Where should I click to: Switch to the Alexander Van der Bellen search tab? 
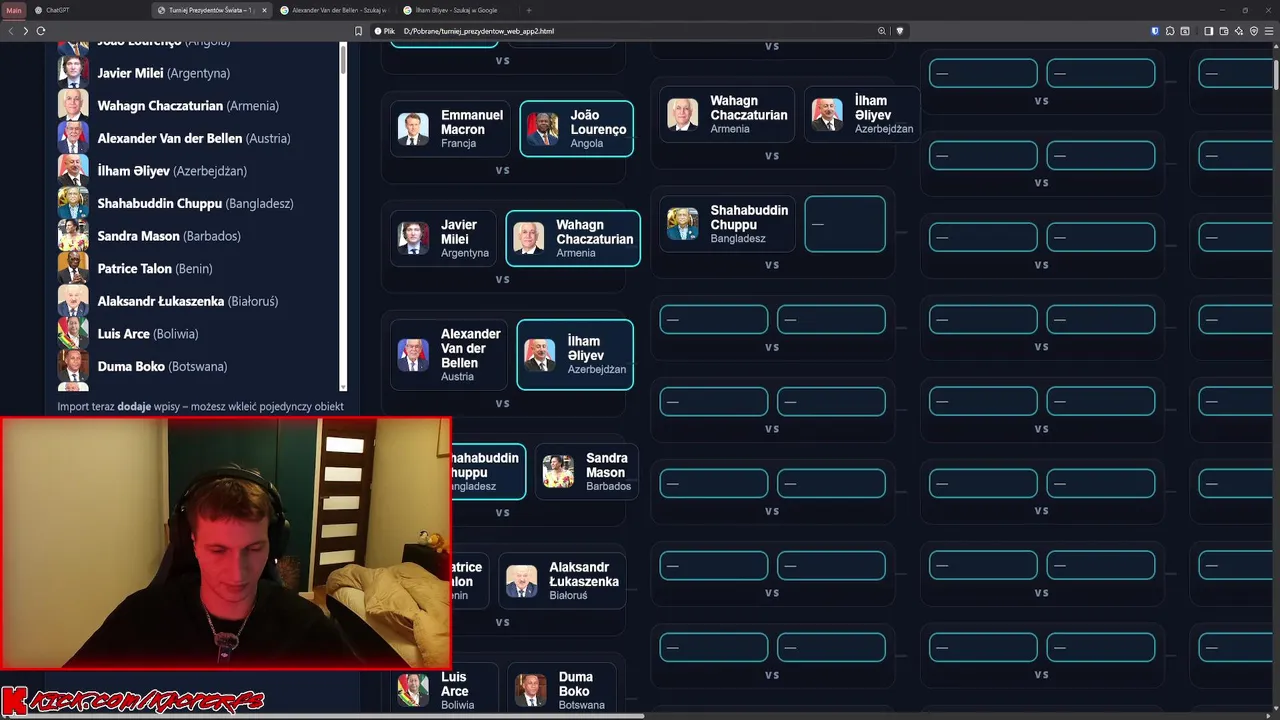pos(334,10)
